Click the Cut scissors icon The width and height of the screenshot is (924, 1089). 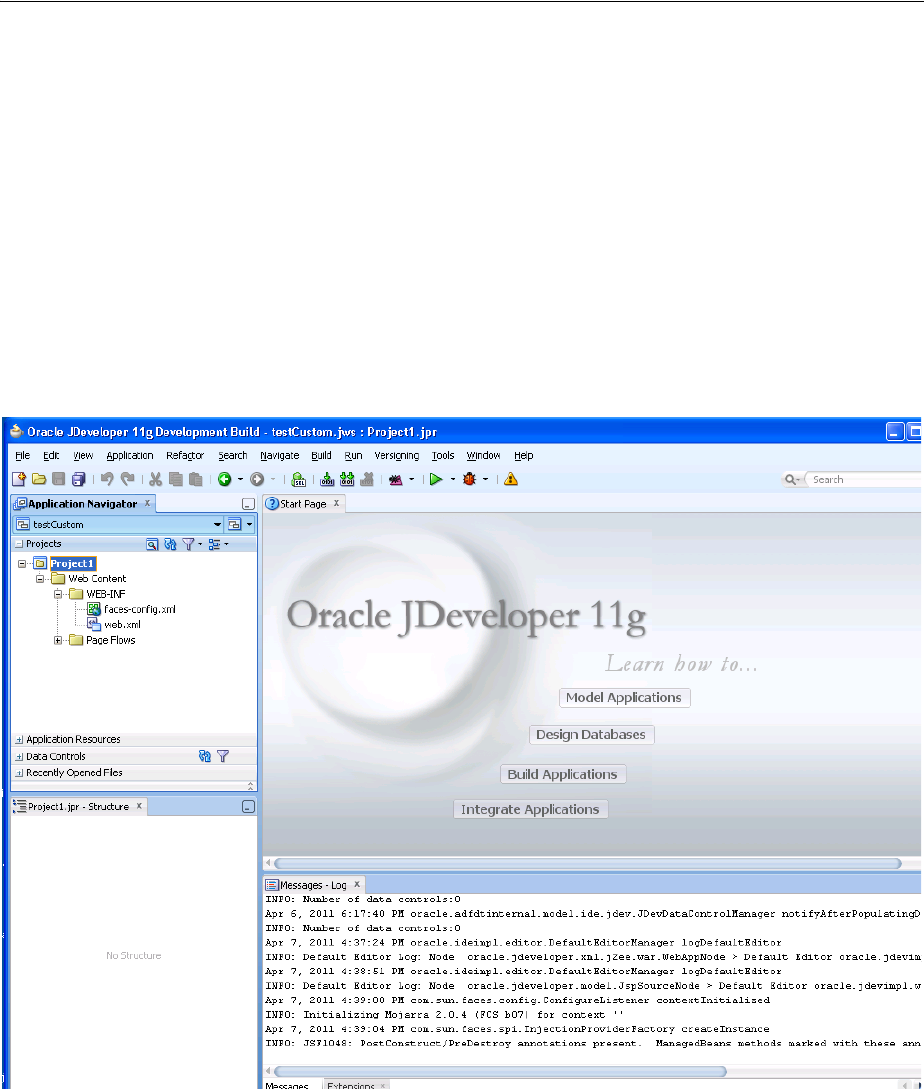[x=156, y=479]
